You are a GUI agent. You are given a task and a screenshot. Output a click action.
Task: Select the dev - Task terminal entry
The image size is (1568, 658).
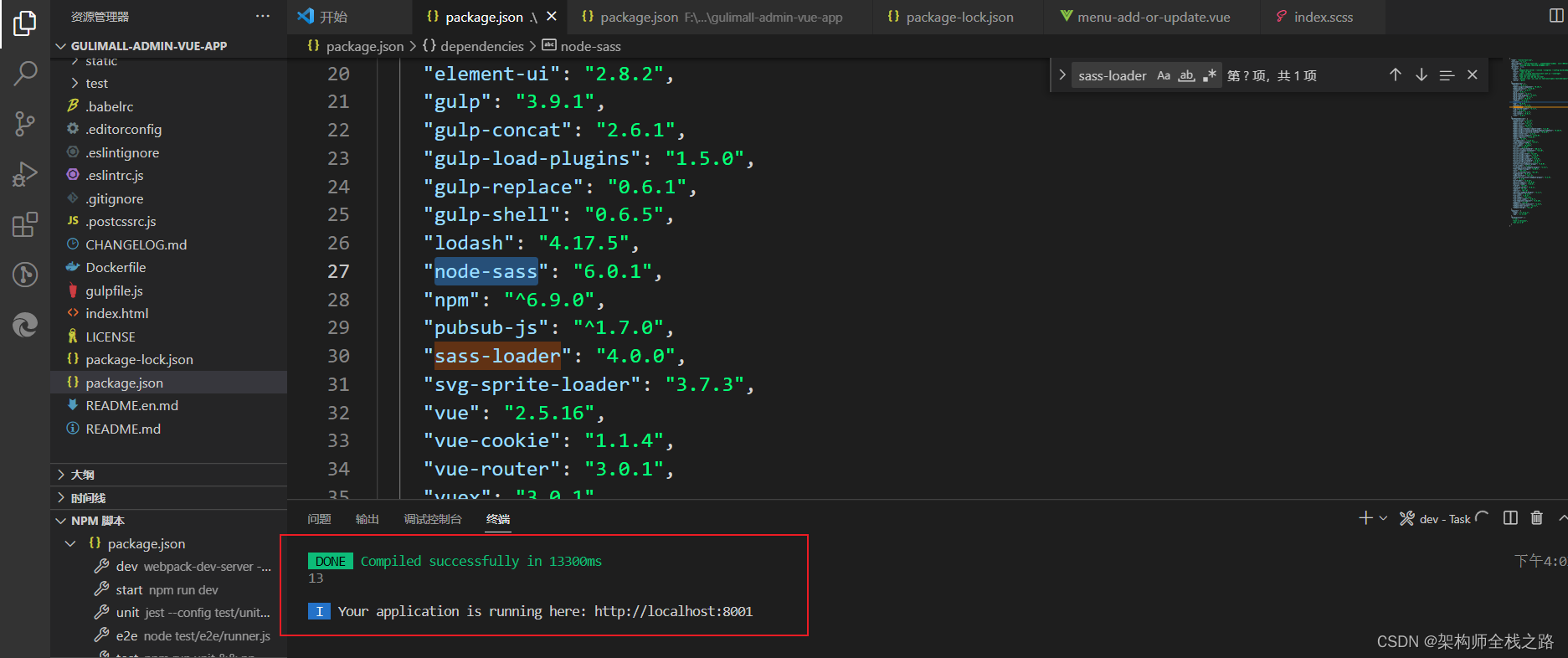[x=1444, y=519]
